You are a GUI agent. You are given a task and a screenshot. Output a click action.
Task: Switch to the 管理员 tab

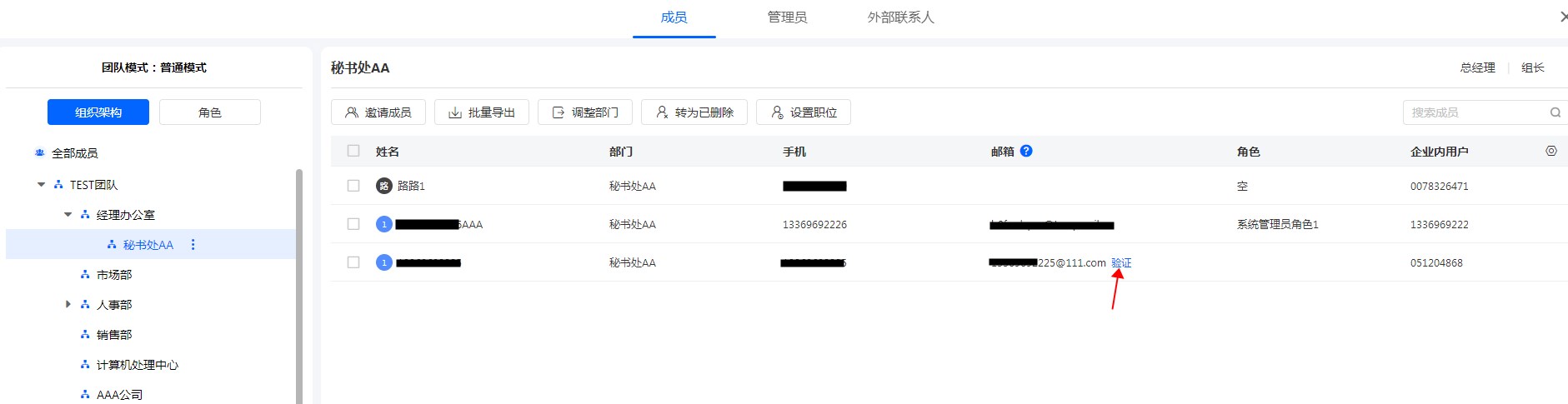pos(787,17)
